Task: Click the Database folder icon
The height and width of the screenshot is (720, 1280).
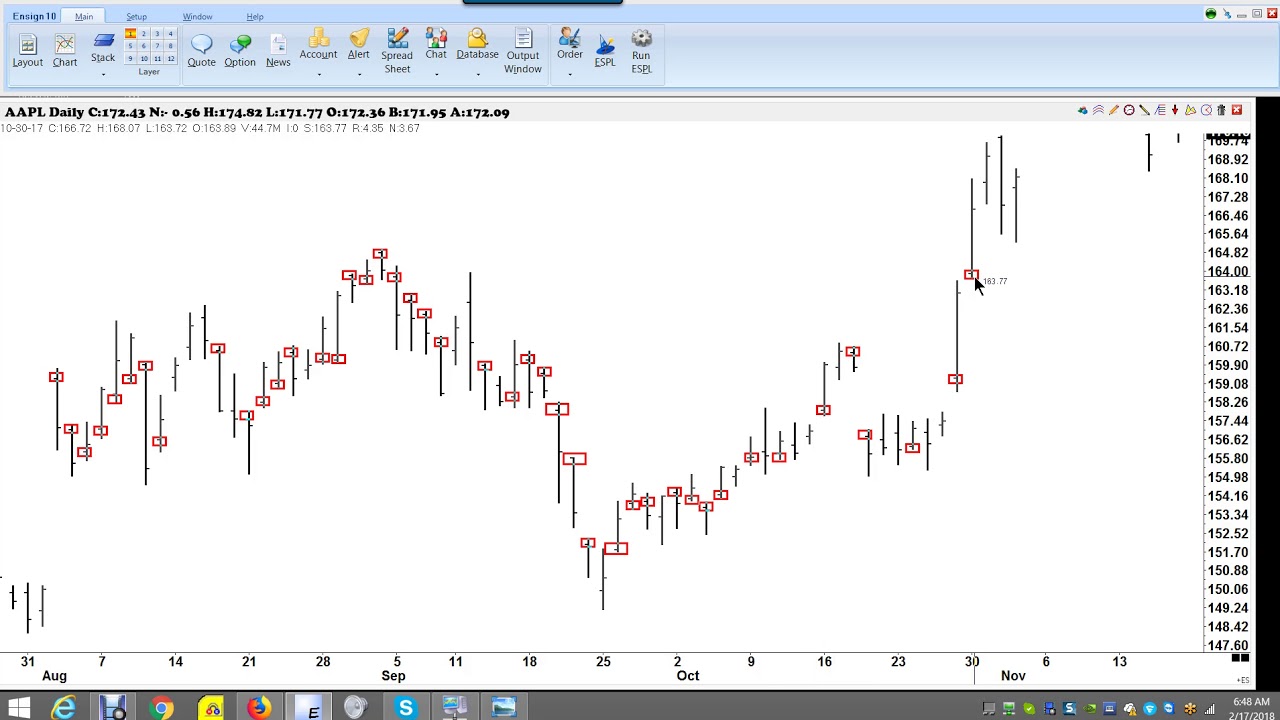Action: pos(477,38)
